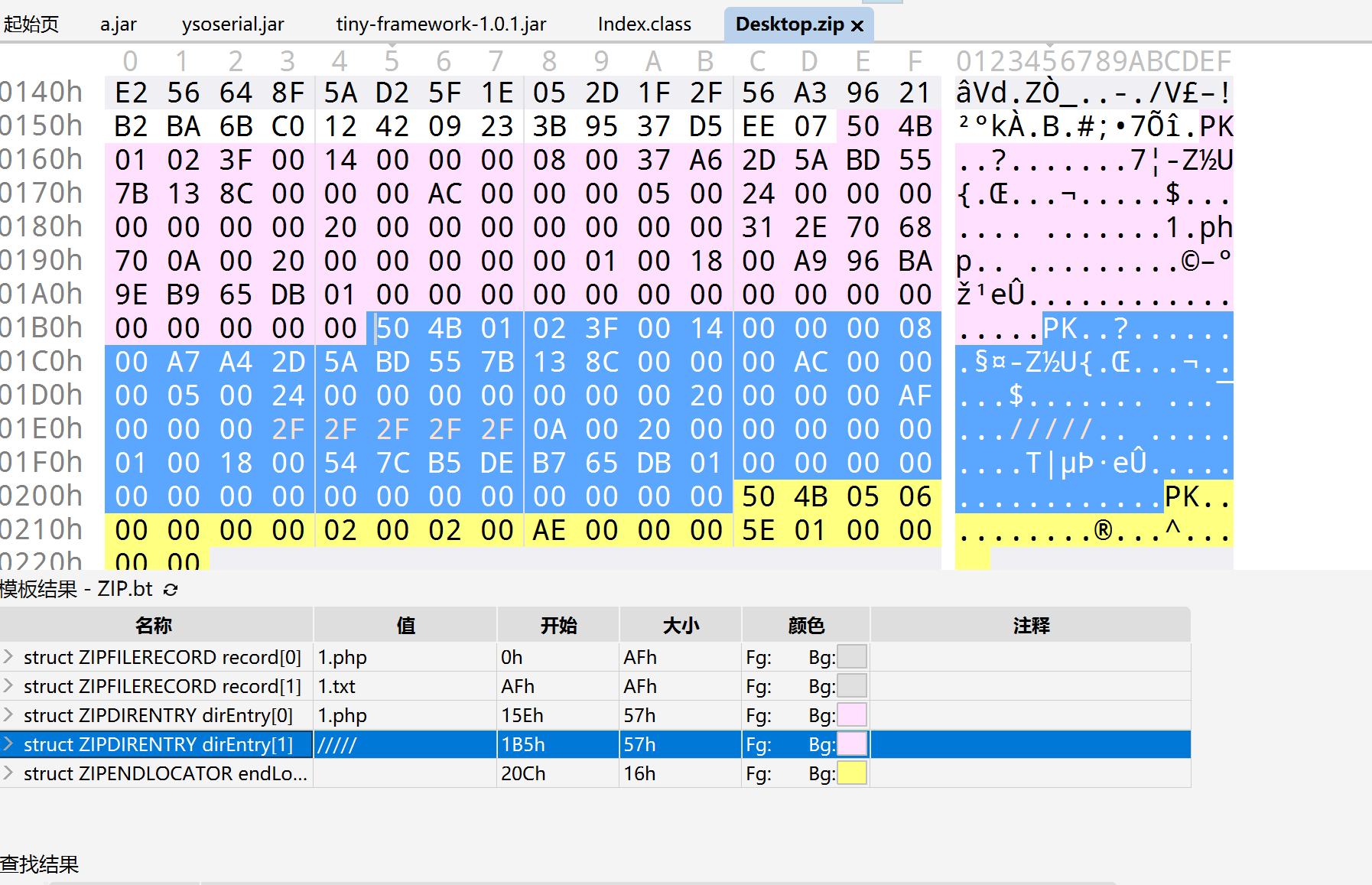Go to the 起始页 start page tab
This screenshot has width=1372, height=885.
pyautogui.click(x=31, y=24)
